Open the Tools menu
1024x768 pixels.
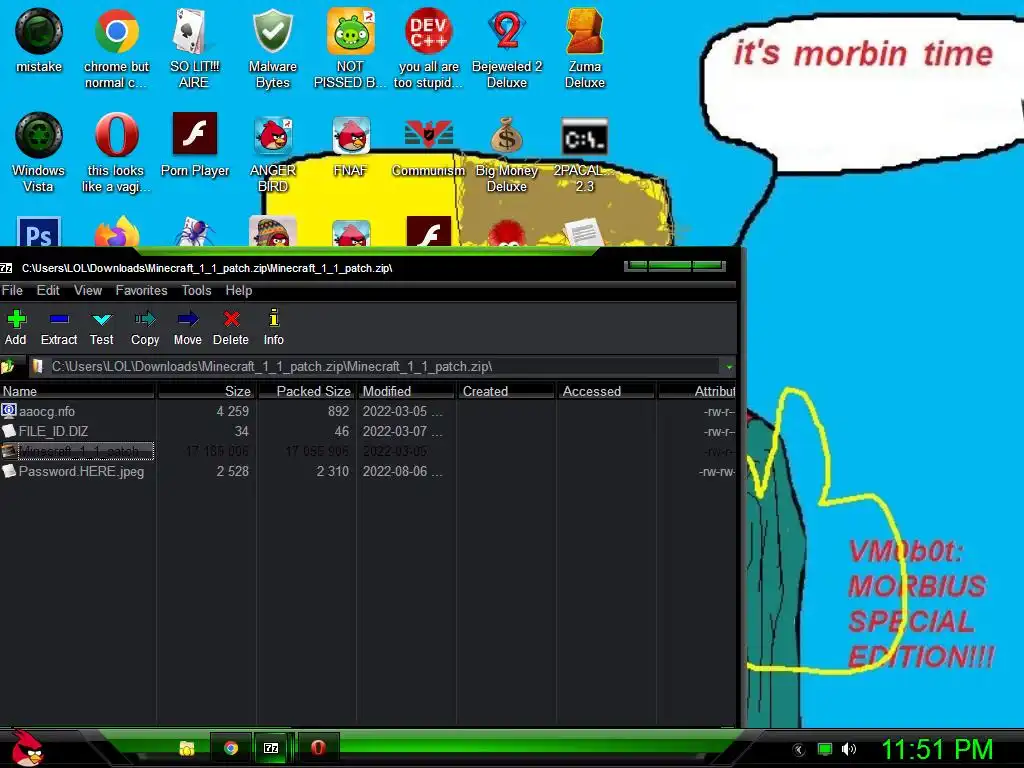pos(196,291)
